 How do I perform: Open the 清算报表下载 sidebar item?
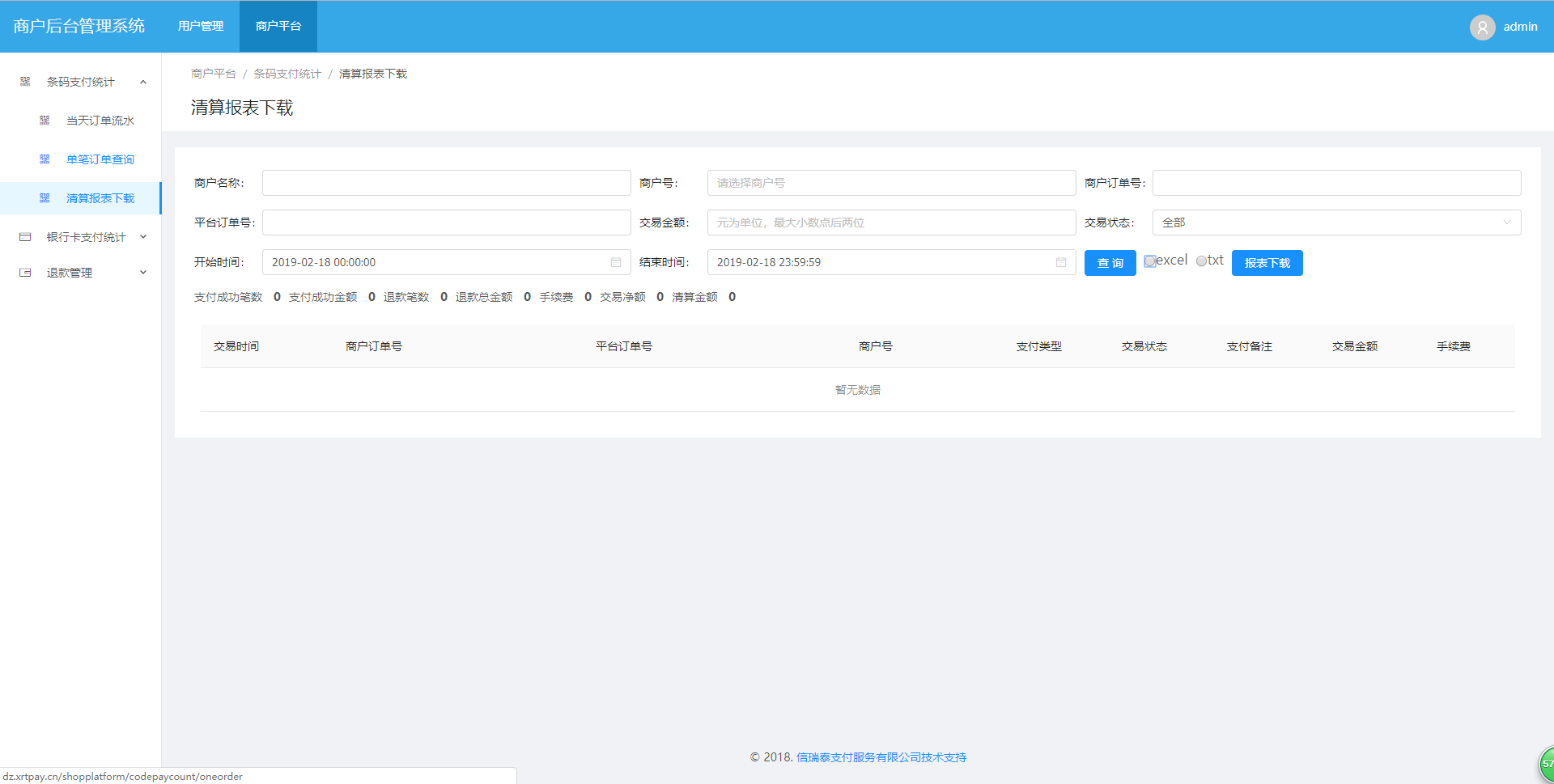tap(100, 198)
